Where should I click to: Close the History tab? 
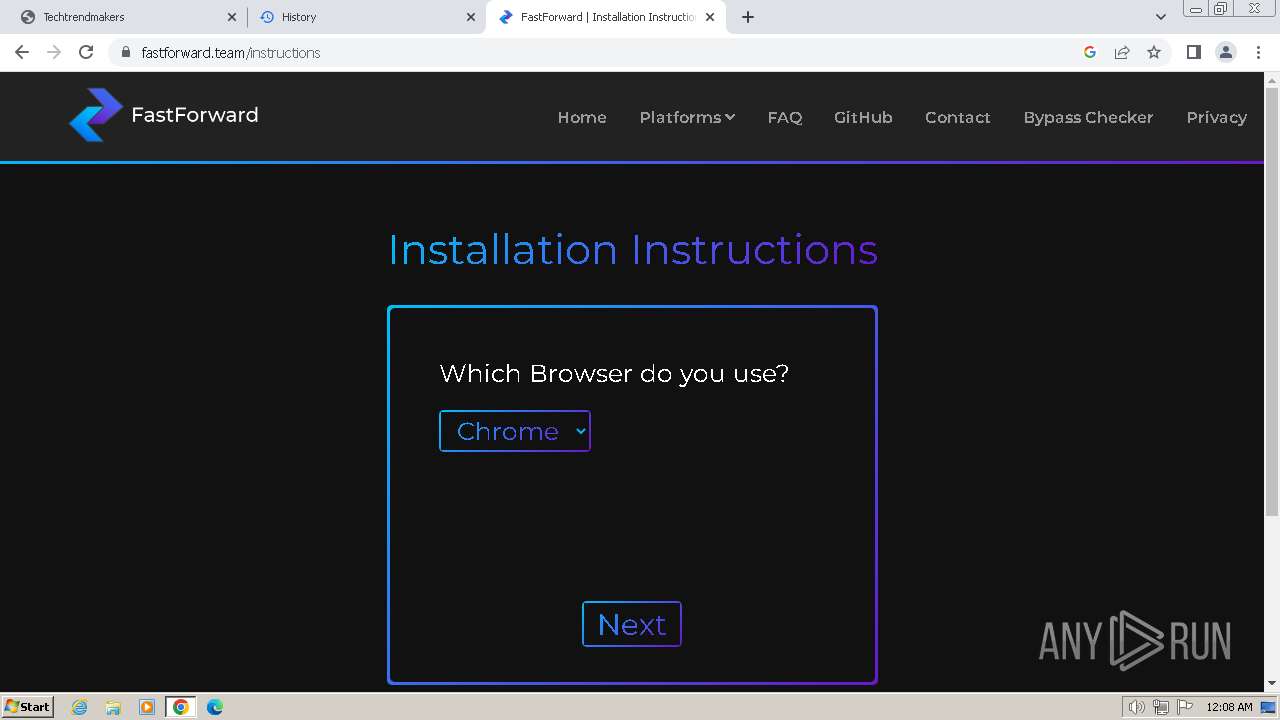tap(471, 17)
